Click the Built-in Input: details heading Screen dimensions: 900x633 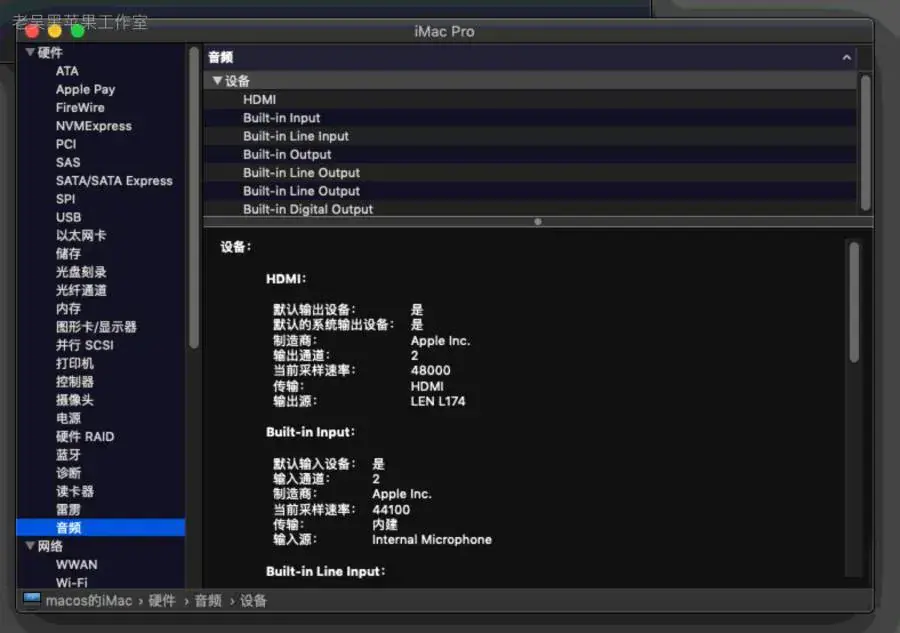(x=311, y=432)
